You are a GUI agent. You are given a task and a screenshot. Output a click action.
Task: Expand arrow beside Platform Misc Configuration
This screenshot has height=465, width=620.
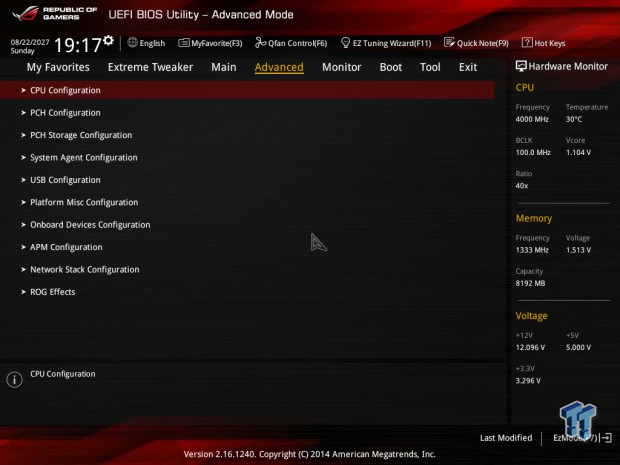[23, 202]
